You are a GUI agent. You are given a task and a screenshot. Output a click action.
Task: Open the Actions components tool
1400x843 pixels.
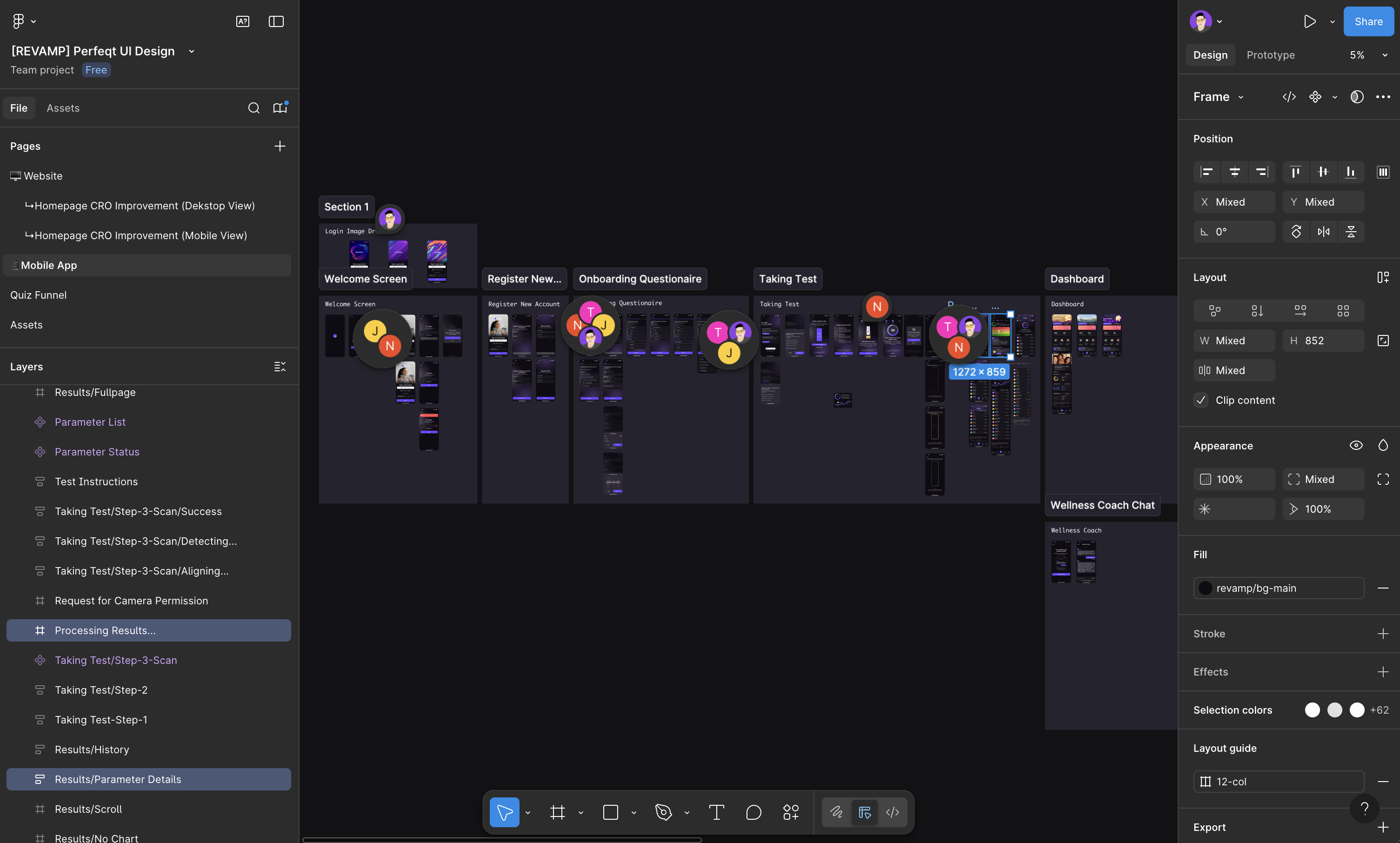(791, 812)
